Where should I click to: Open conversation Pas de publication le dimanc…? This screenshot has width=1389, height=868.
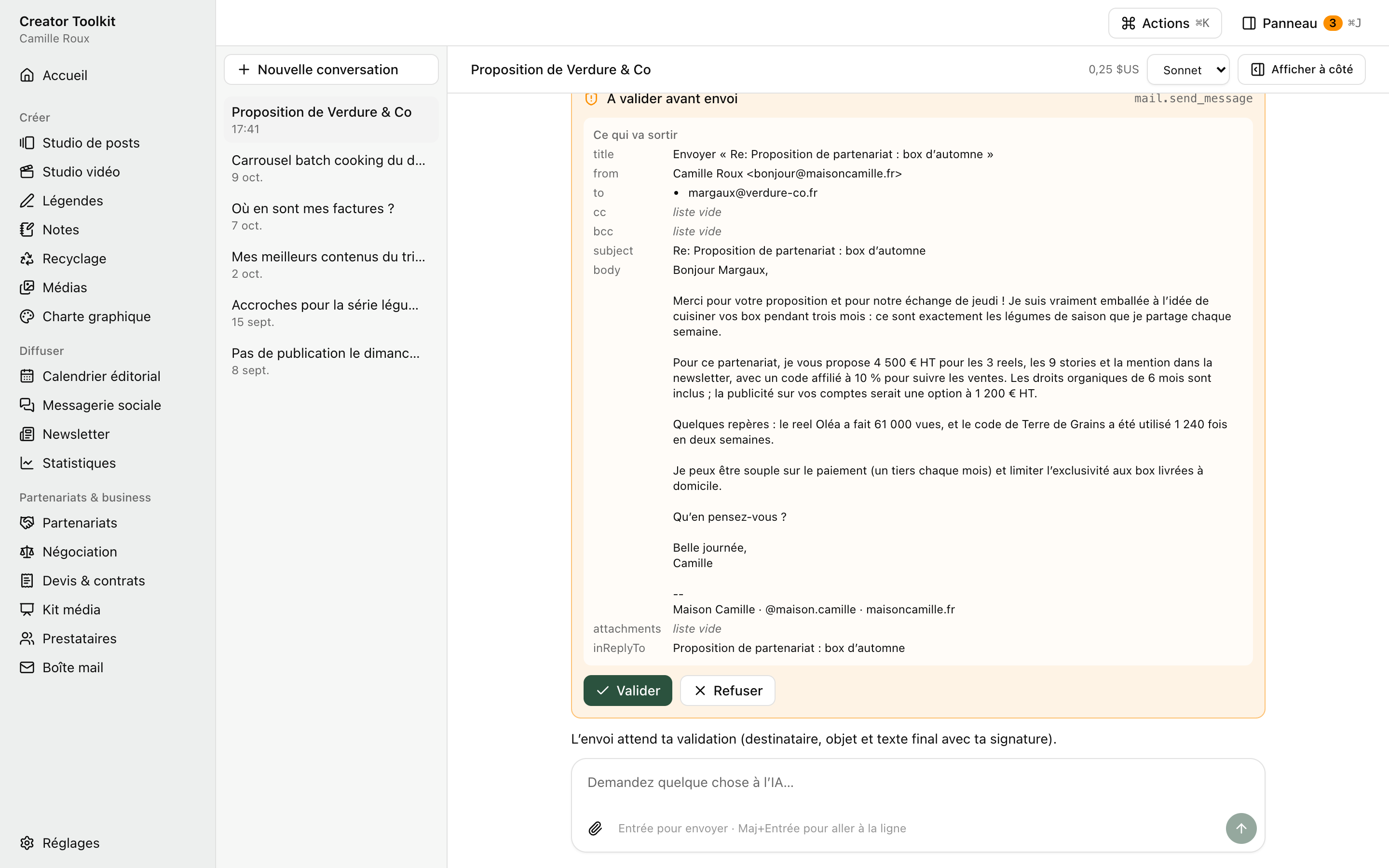331,361
